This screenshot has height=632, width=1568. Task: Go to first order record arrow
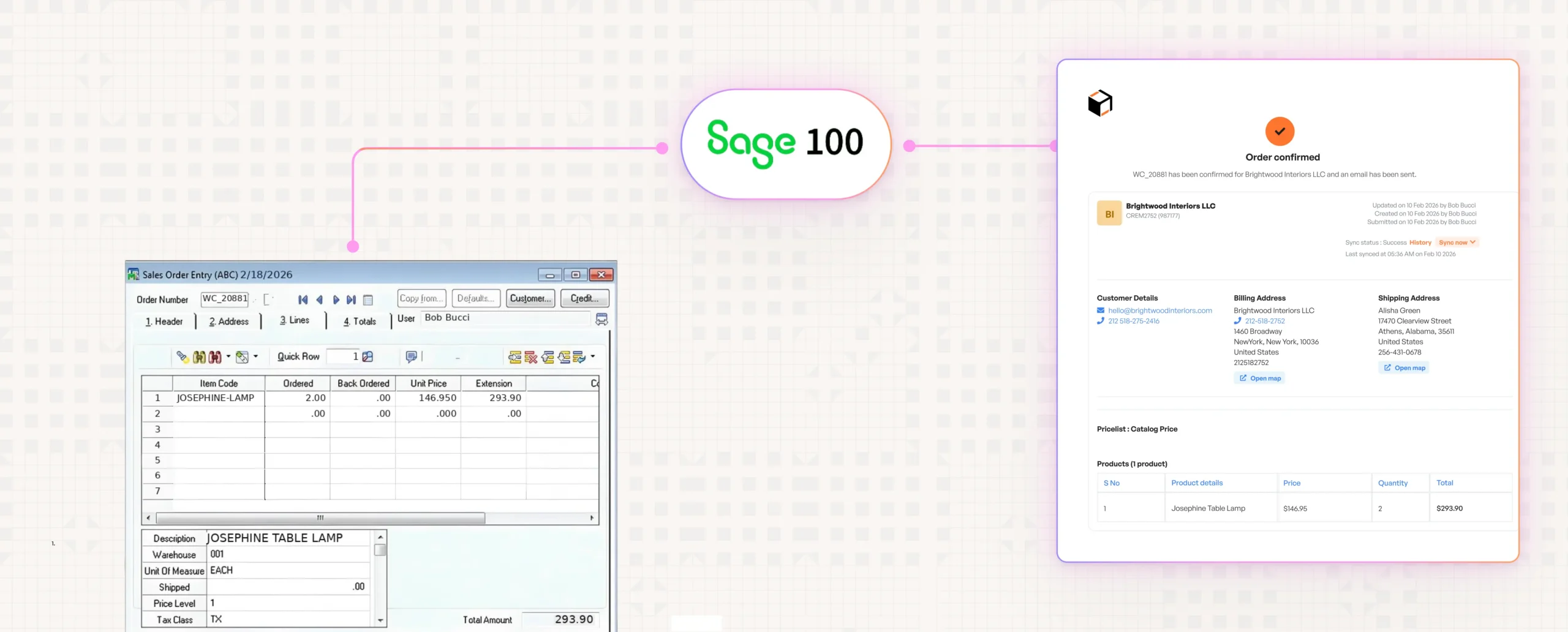[303, 299]
